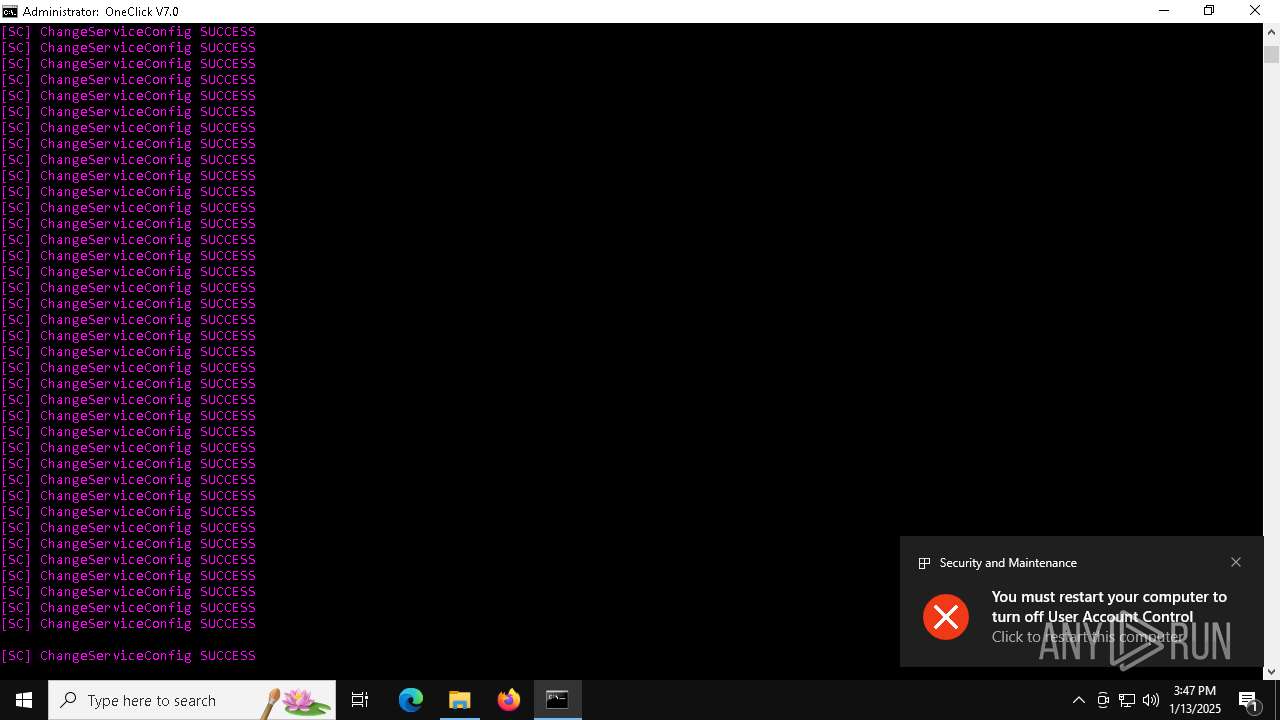Screen dimensions: 1280x720
Task: Open notification 'You must restart your computer'
Action: tap(1108, 606)
